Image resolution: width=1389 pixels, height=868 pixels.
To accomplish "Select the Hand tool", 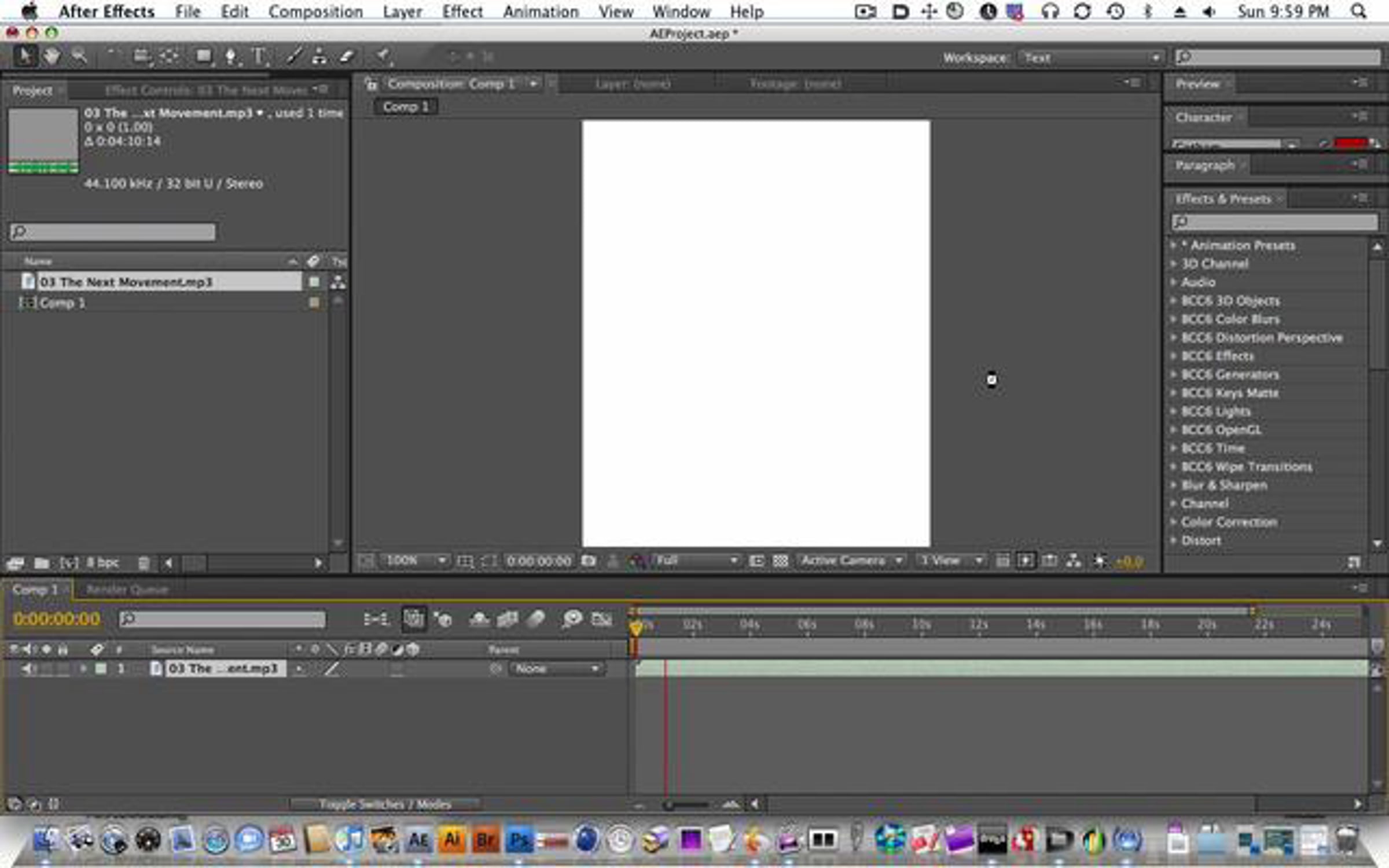I will pos(52,57).
